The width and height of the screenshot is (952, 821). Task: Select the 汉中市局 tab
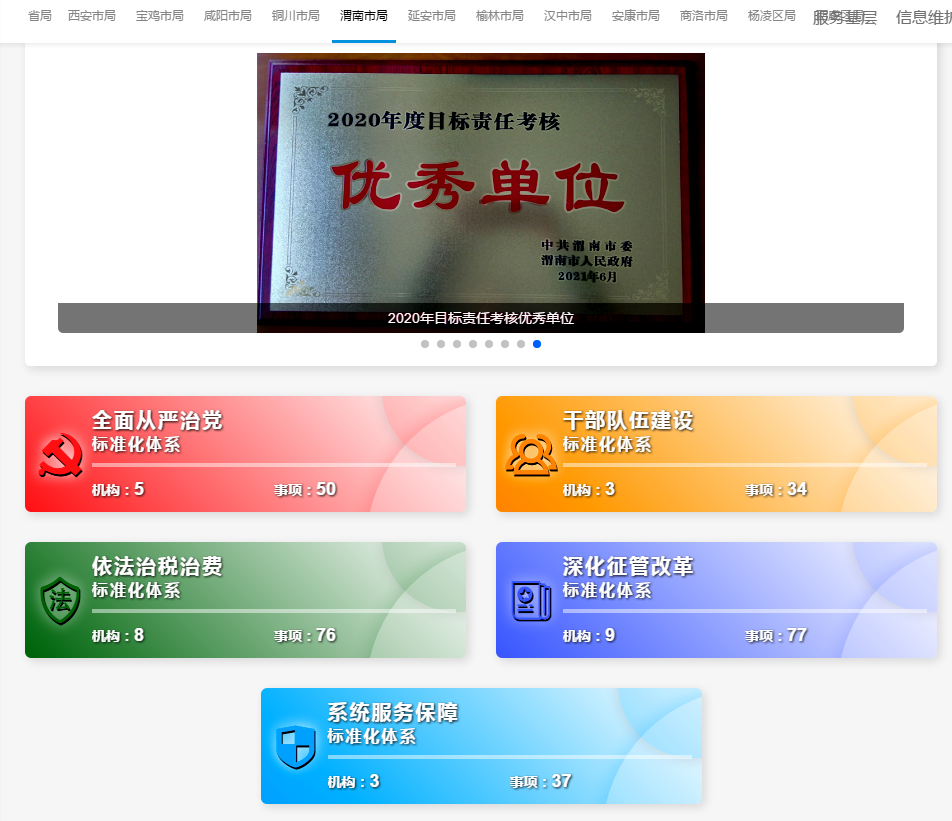coord(568,16)
